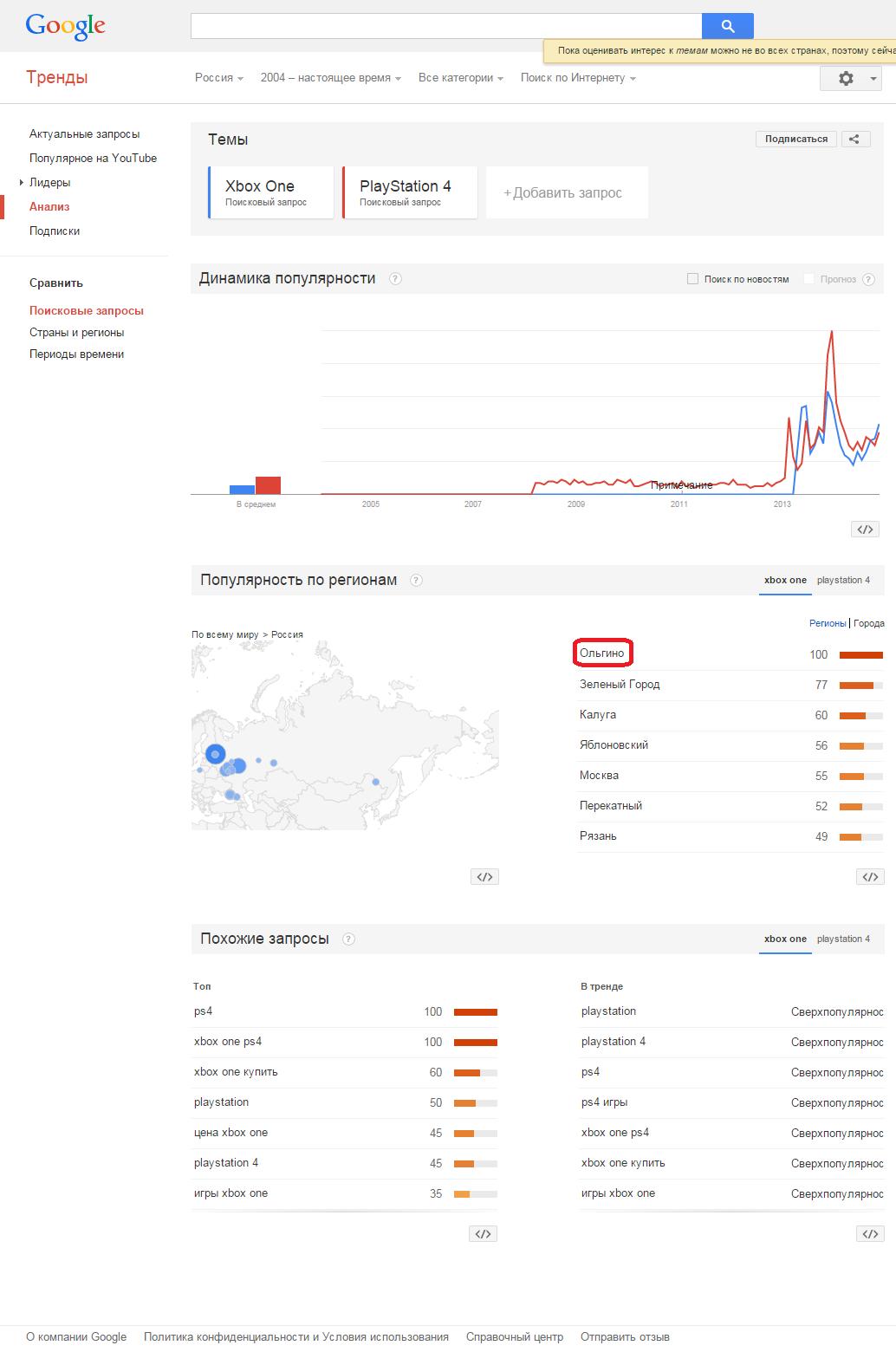Click the Яблоновский entry
Image resolution: width=896 pixels, height=1352 pixels.
pyautogui.click(x=614, y=745)
